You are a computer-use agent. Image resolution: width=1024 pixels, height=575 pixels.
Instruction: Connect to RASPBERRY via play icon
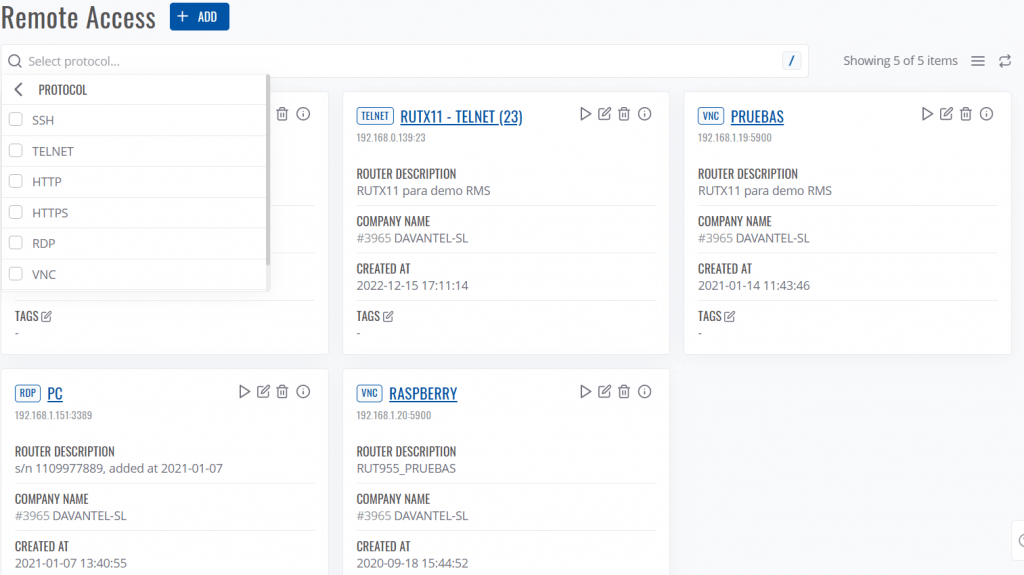coord(585,391)
